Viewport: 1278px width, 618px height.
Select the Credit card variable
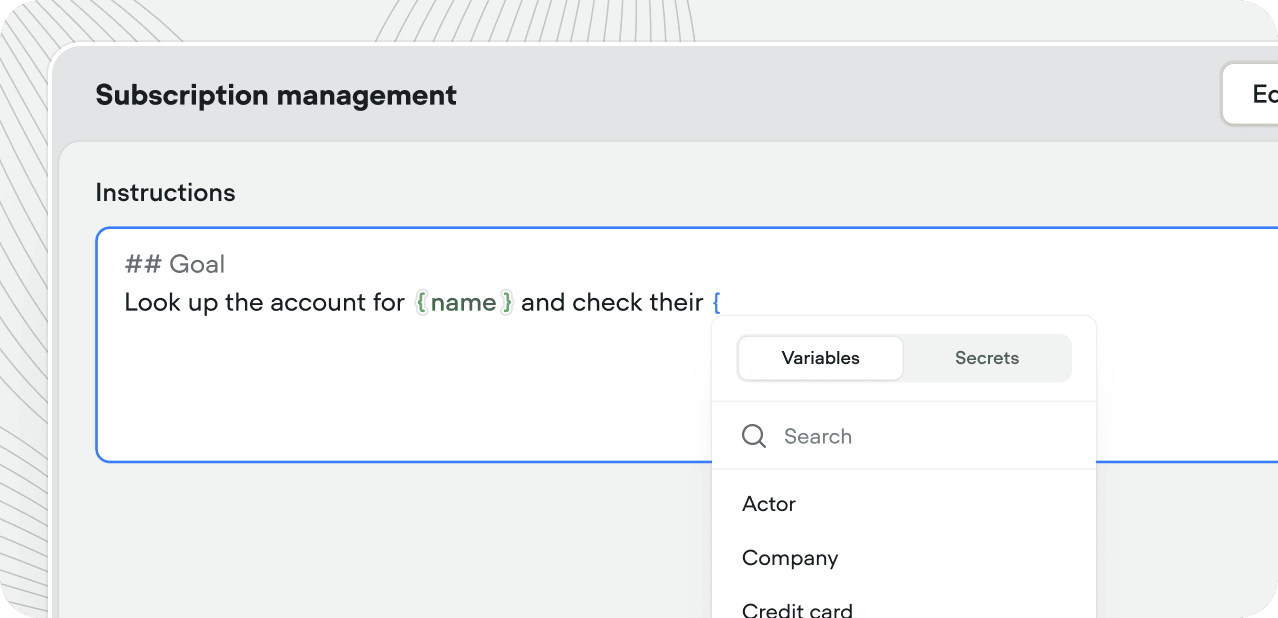click(x=797, y=609)
